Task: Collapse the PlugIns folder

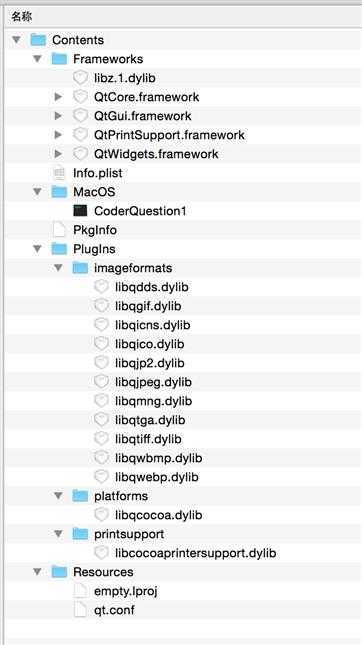Action: click(37, 249)
